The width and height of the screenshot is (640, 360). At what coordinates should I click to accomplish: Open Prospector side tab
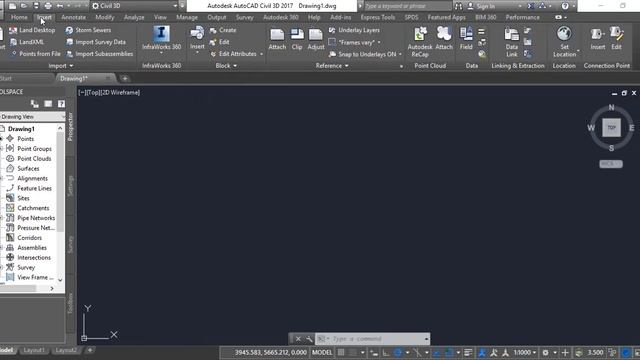click(x=70, y=127)
